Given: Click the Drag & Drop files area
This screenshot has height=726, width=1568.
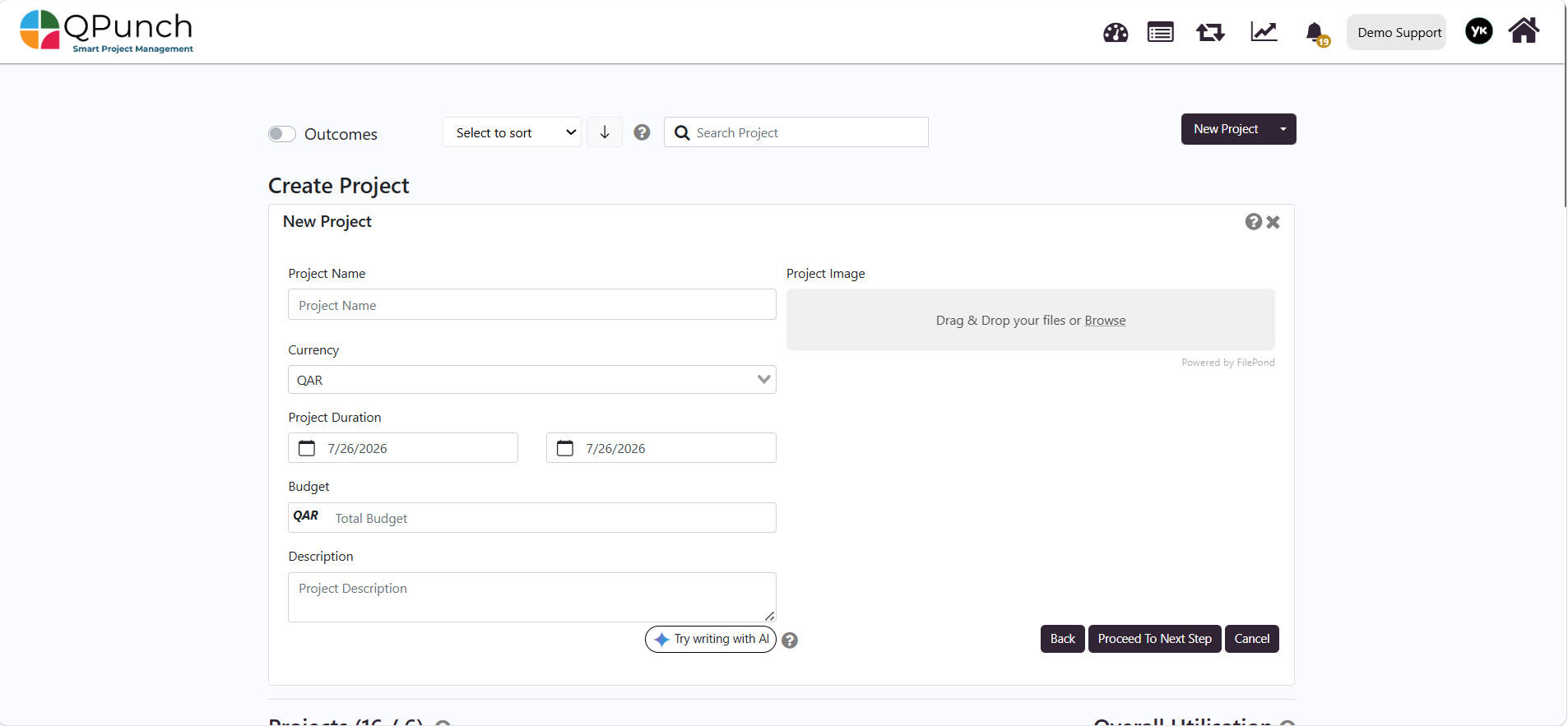Looking at the screenshot, I should click(x=1031, y=320).
